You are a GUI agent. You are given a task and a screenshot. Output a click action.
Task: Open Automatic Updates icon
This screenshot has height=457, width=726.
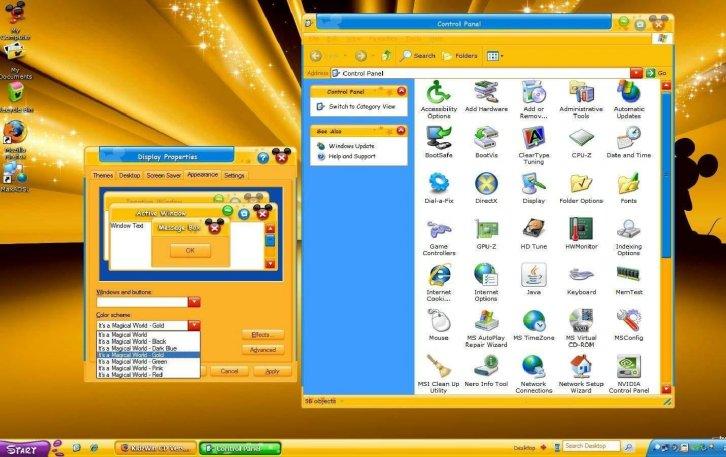click(628, 99)
